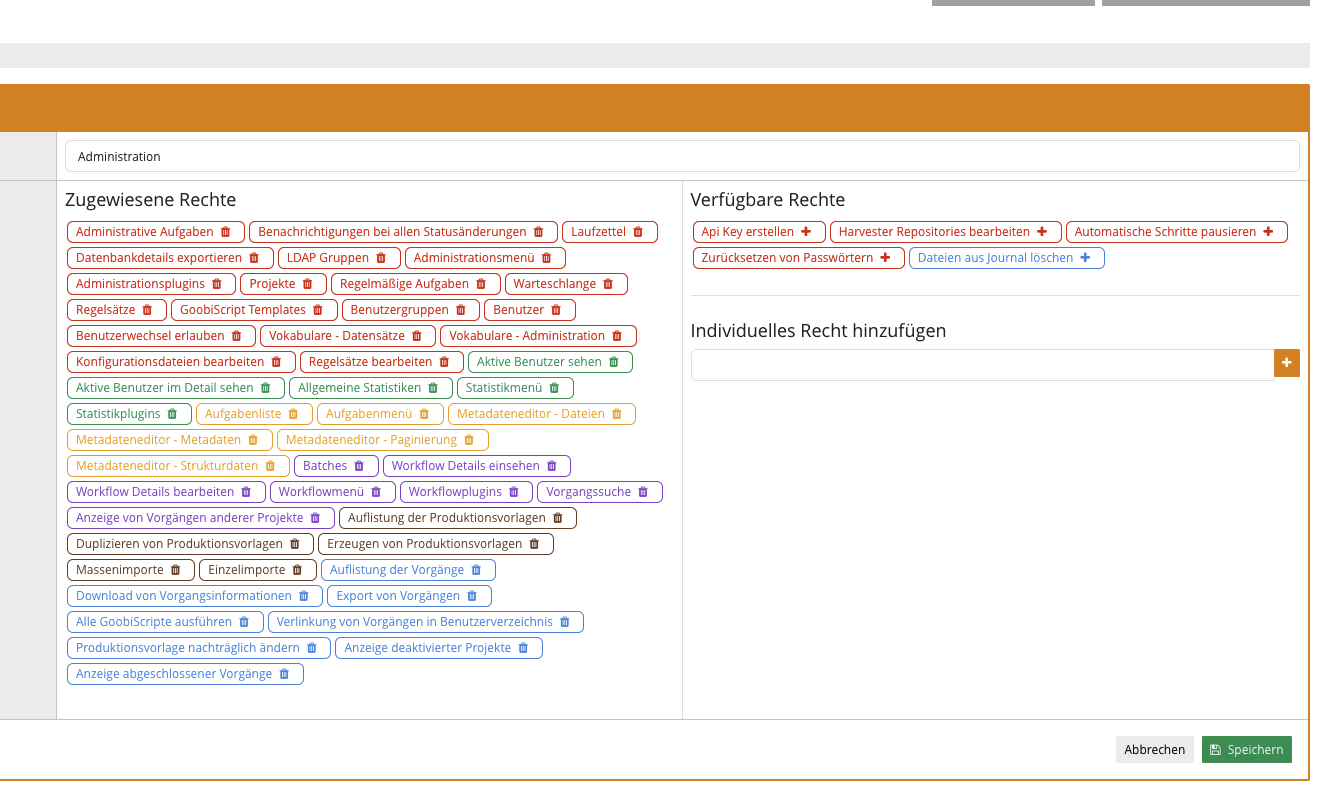Remove Workflowplugins right via trash icon
This screenshot has width=1328, height=798.
pyautogui.click(x=513, y=492)
